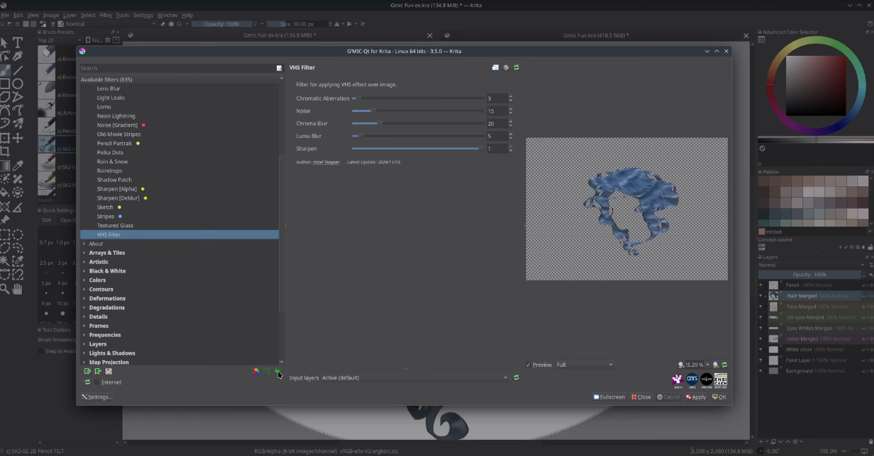Select the Ellipse tool in Krita toolbox
The image size is (874, 456).
(17, 84)
